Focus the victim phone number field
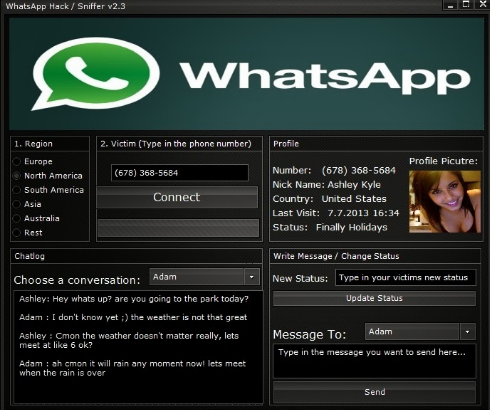 click(180, 173)
